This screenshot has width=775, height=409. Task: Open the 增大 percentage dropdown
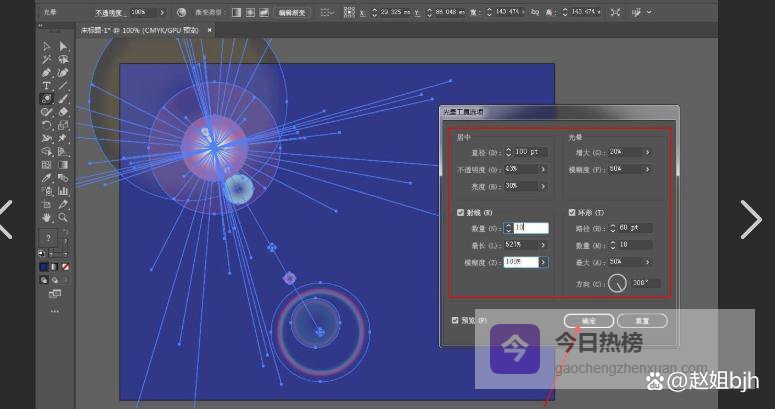(647, 152)
